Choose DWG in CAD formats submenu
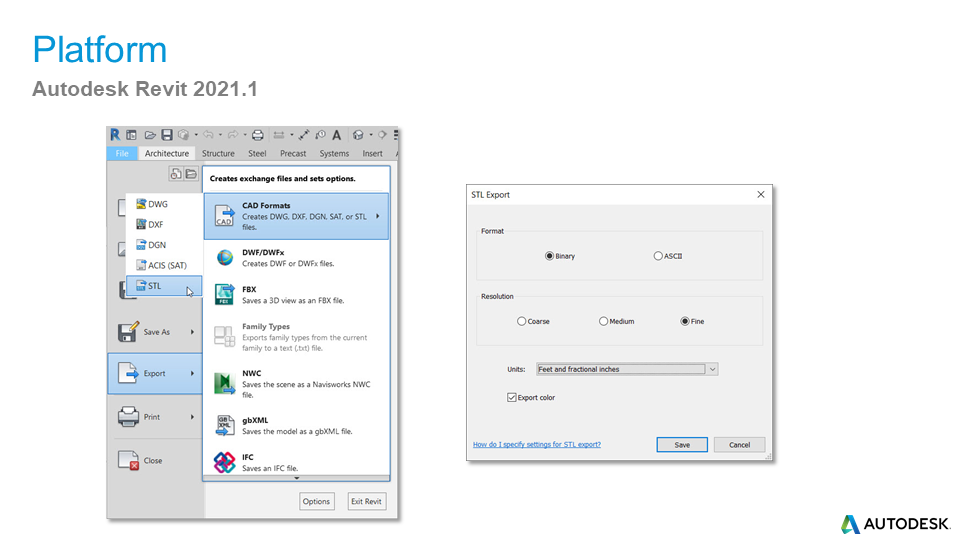Viewport: 960px width, 540px height. (164, 204)
